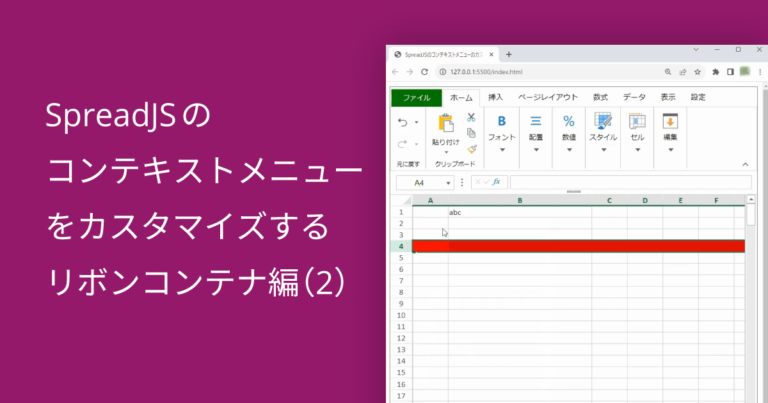Image resolution: width=768 pixels, height=403 pixels.
Task: Select column D header
Action: 645,201
